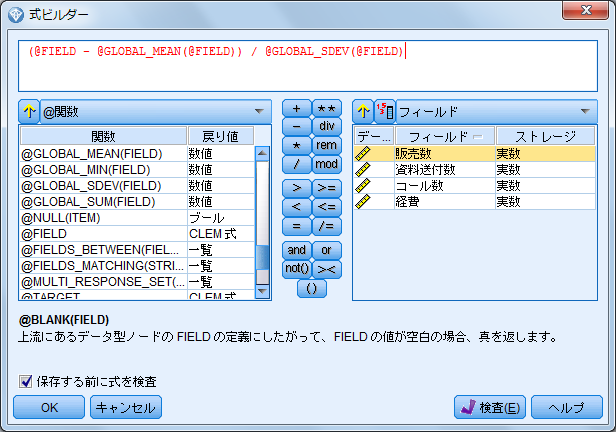Image resolution: width=616 pixels, height=432 pixels.
Task: Click the less-than < operator
Action: pyautogui.click(x=297, y=207)
